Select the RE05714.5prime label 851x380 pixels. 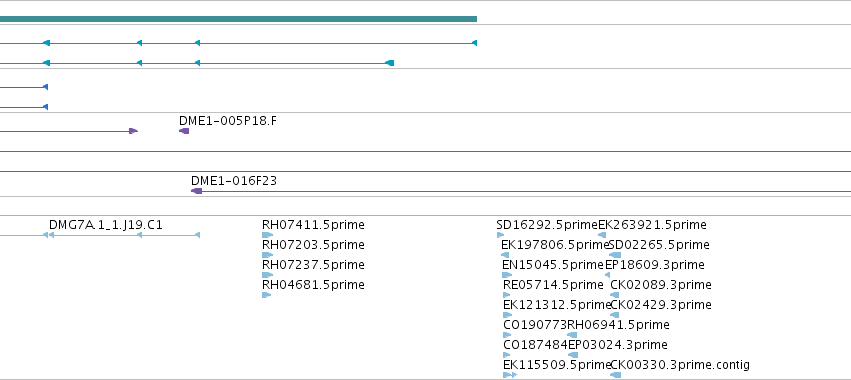pos(553,285)
